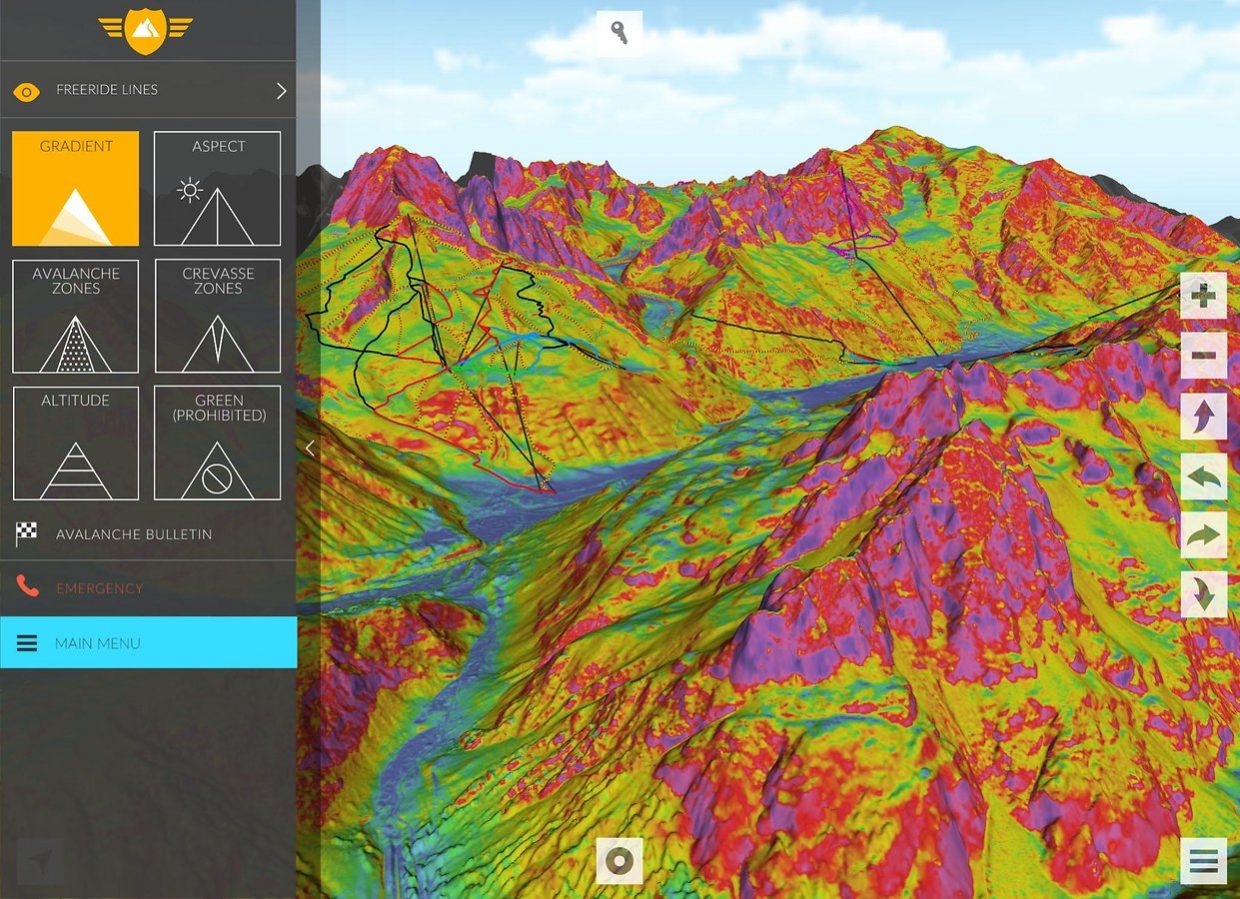Rotate the map right with curved arrow

[x=1203, y=536]
